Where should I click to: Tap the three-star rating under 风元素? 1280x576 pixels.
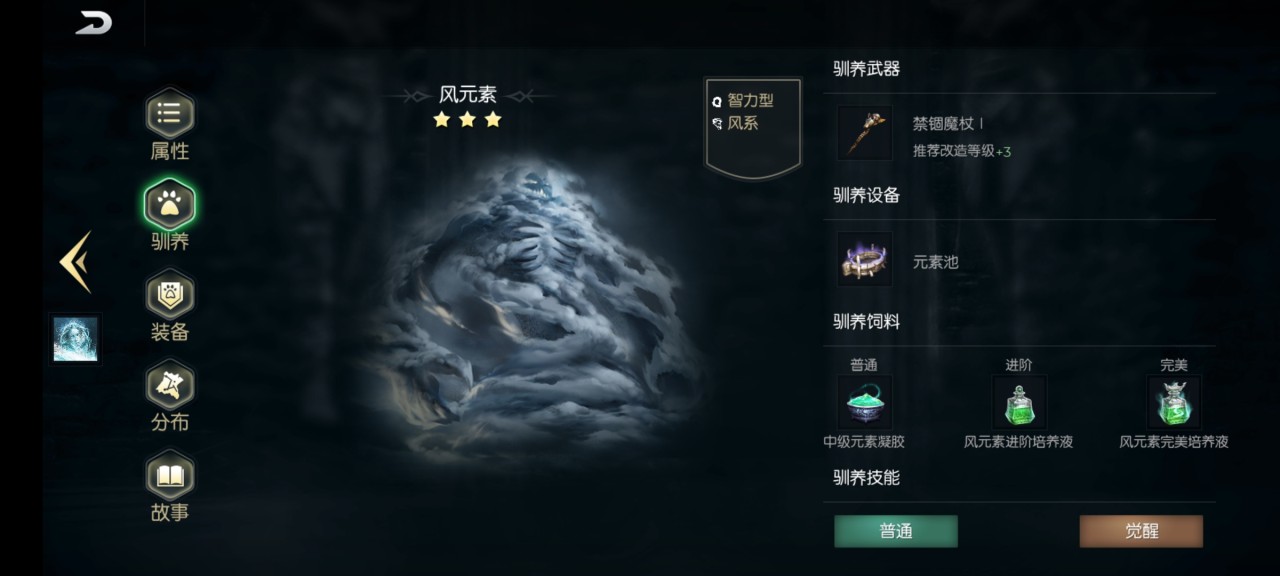467,120
